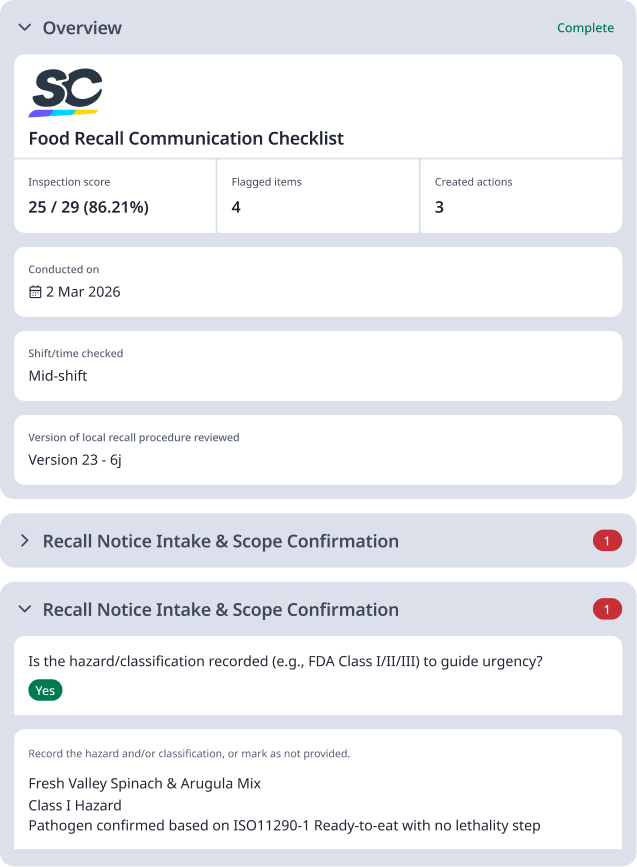The image size is (637, 867).
Task: Click the Inspection score card
Action: coord(114,196)
